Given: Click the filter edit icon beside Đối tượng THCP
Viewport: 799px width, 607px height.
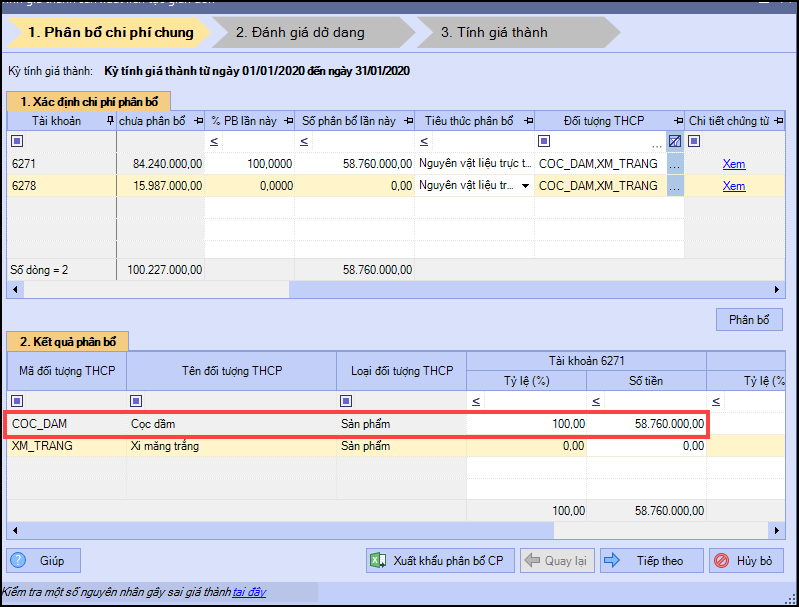Looking at the screenshot, I should (675, 141).
